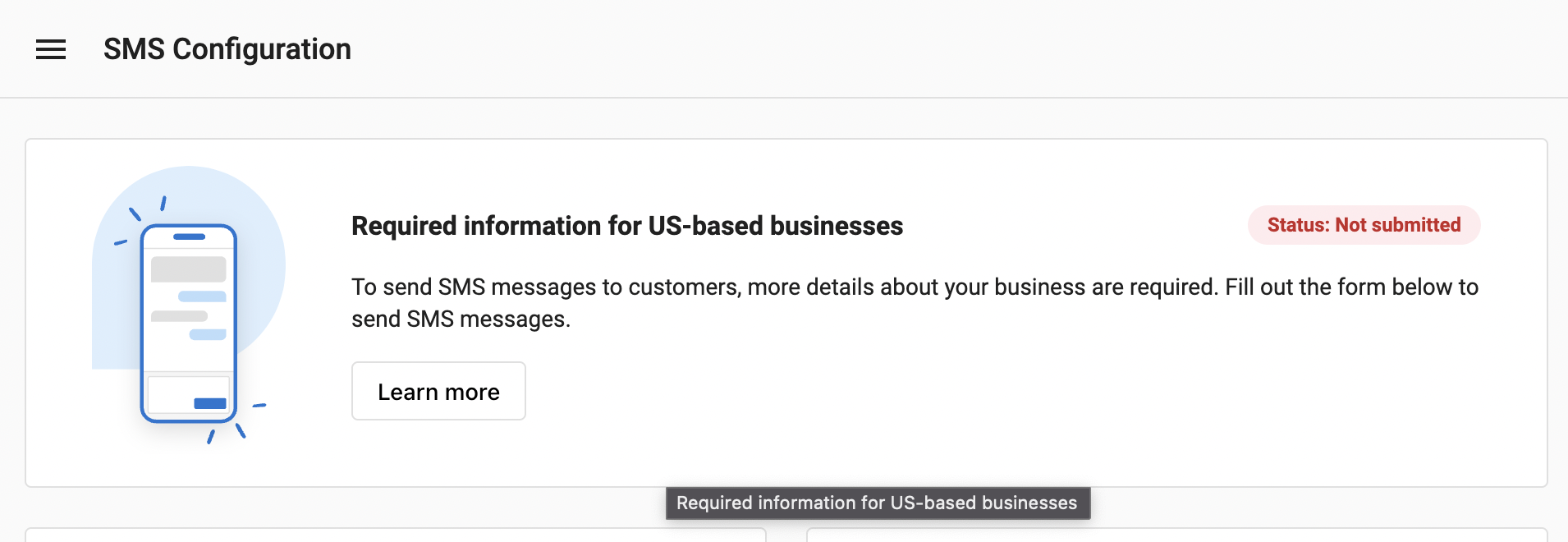Open the Learn more button
The image size is (1568, 542).
pyautogui.click(x=438, y=391)
